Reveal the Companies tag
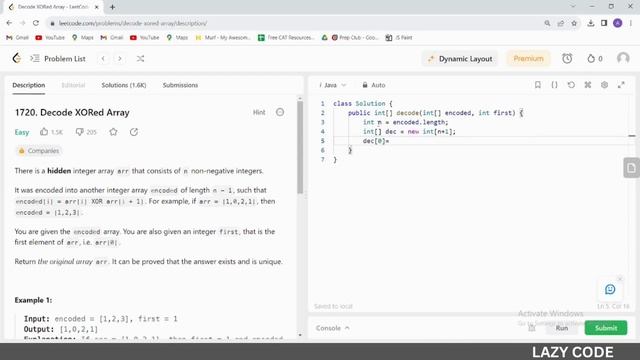Image resolution: width=640 pixels, height=360 pixels. [39, 151]
